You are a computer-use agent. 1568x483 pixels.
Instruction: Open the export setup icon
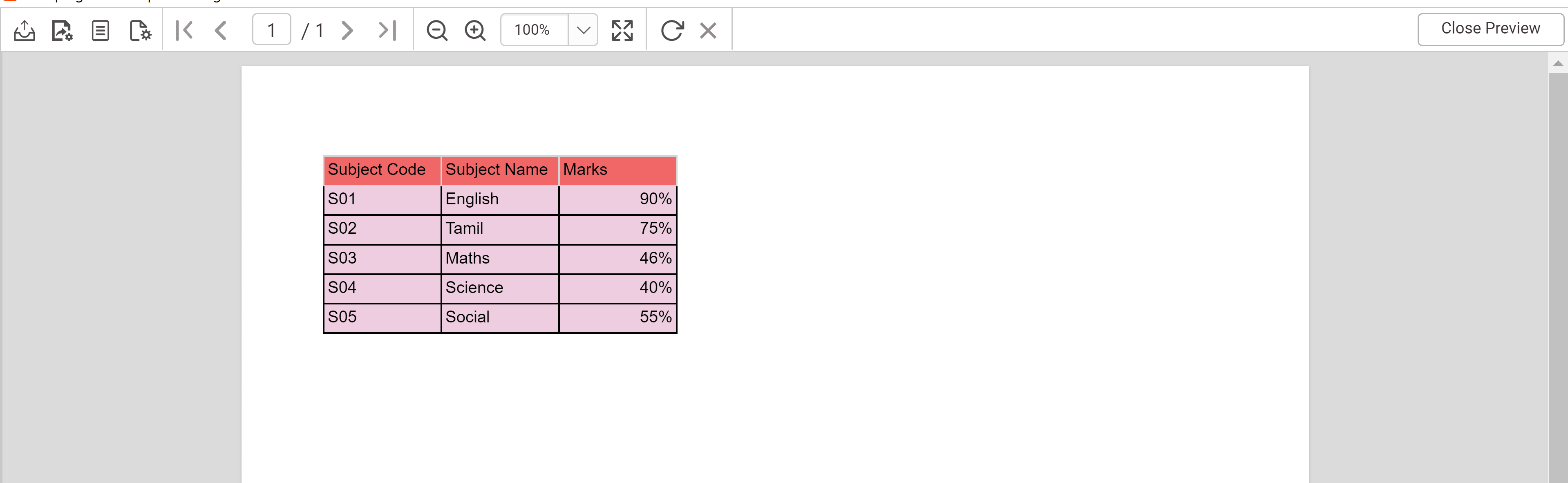(x=62, y=30)
